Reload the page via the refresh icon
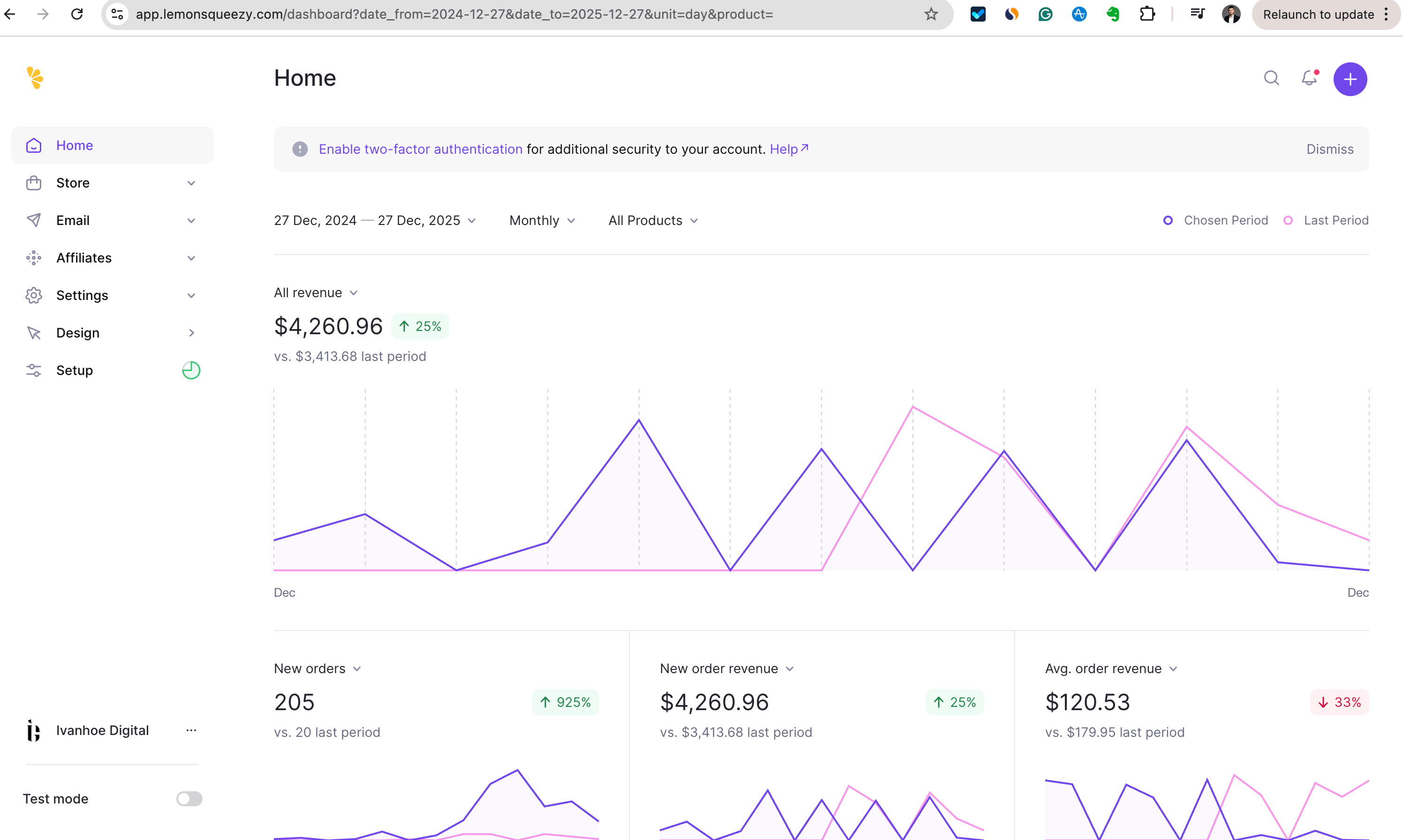Screen dimensions: 1403x840 point(77,14)
